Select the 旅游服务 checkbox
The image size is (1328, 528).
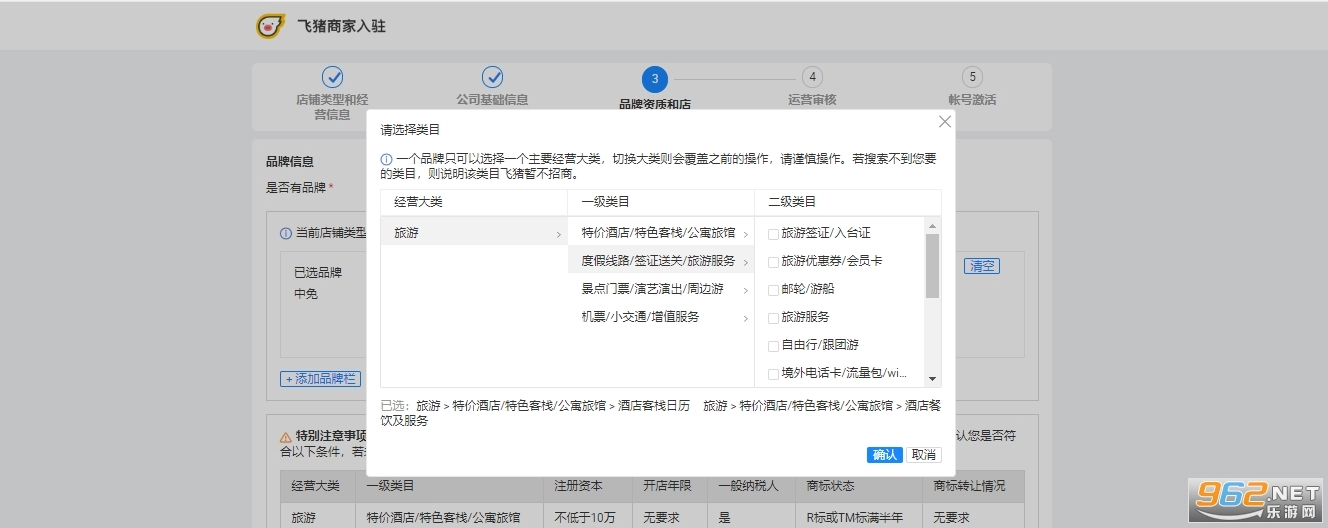773,317
